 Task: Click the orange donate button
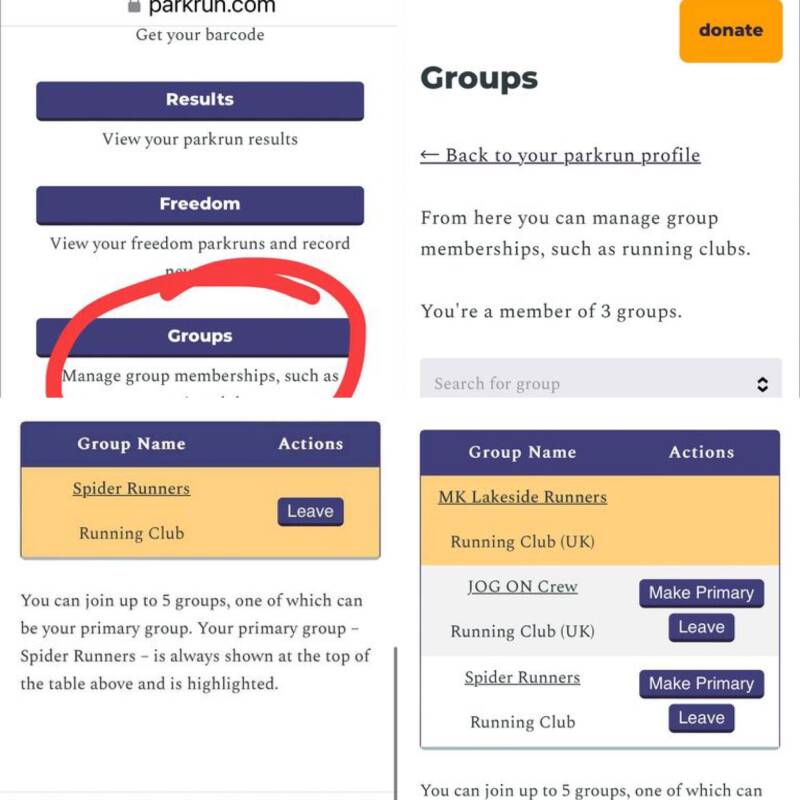(x=730, y=30)
